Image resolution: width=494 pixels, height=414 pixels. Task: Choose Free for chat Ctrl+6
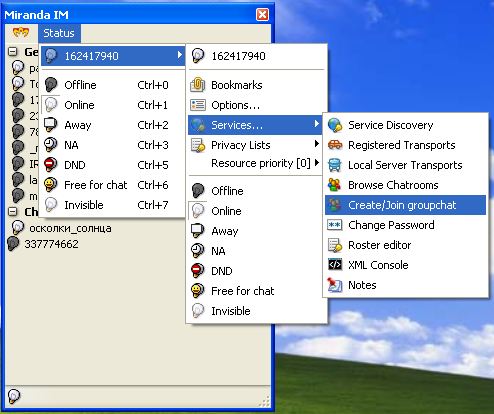point(113,185)
